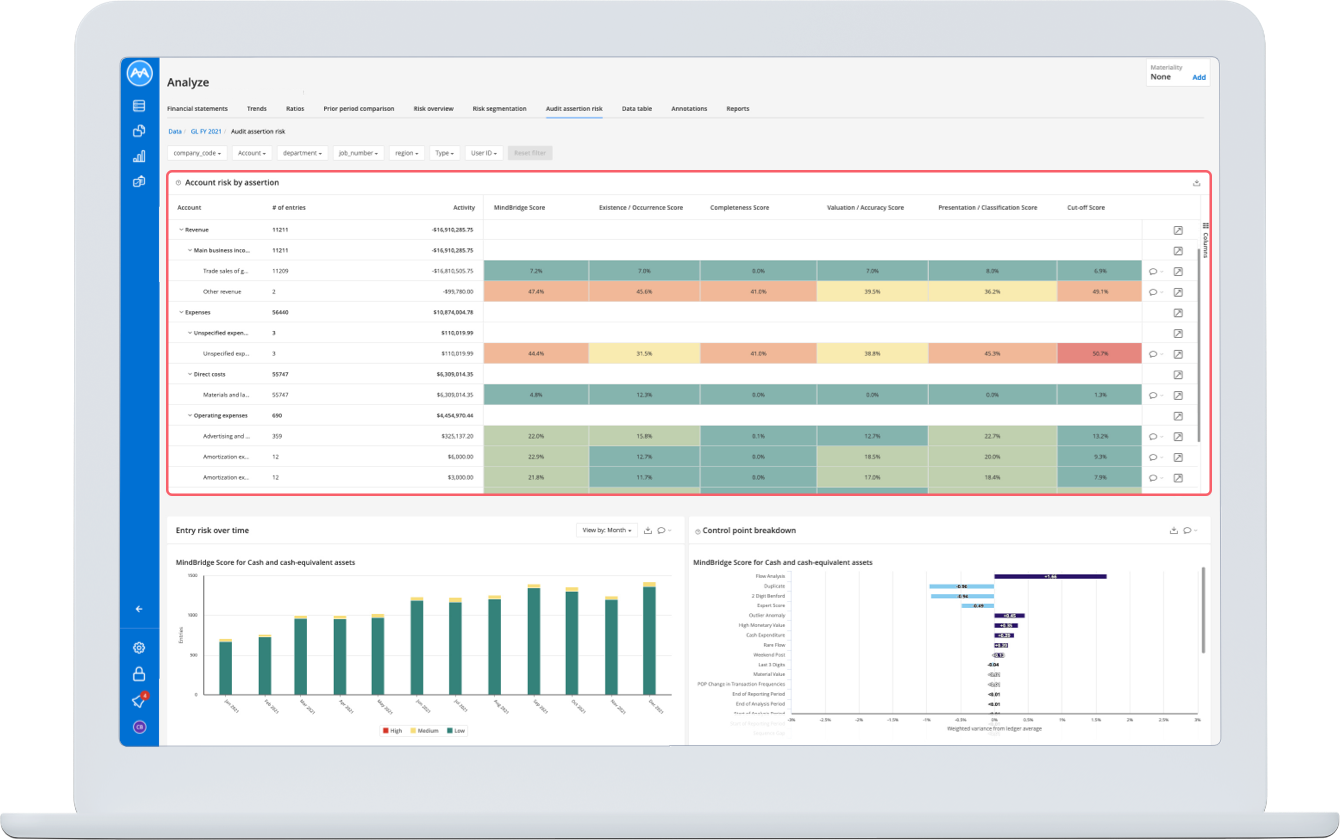Switch to the Risk overview tab

pos(434,108)
